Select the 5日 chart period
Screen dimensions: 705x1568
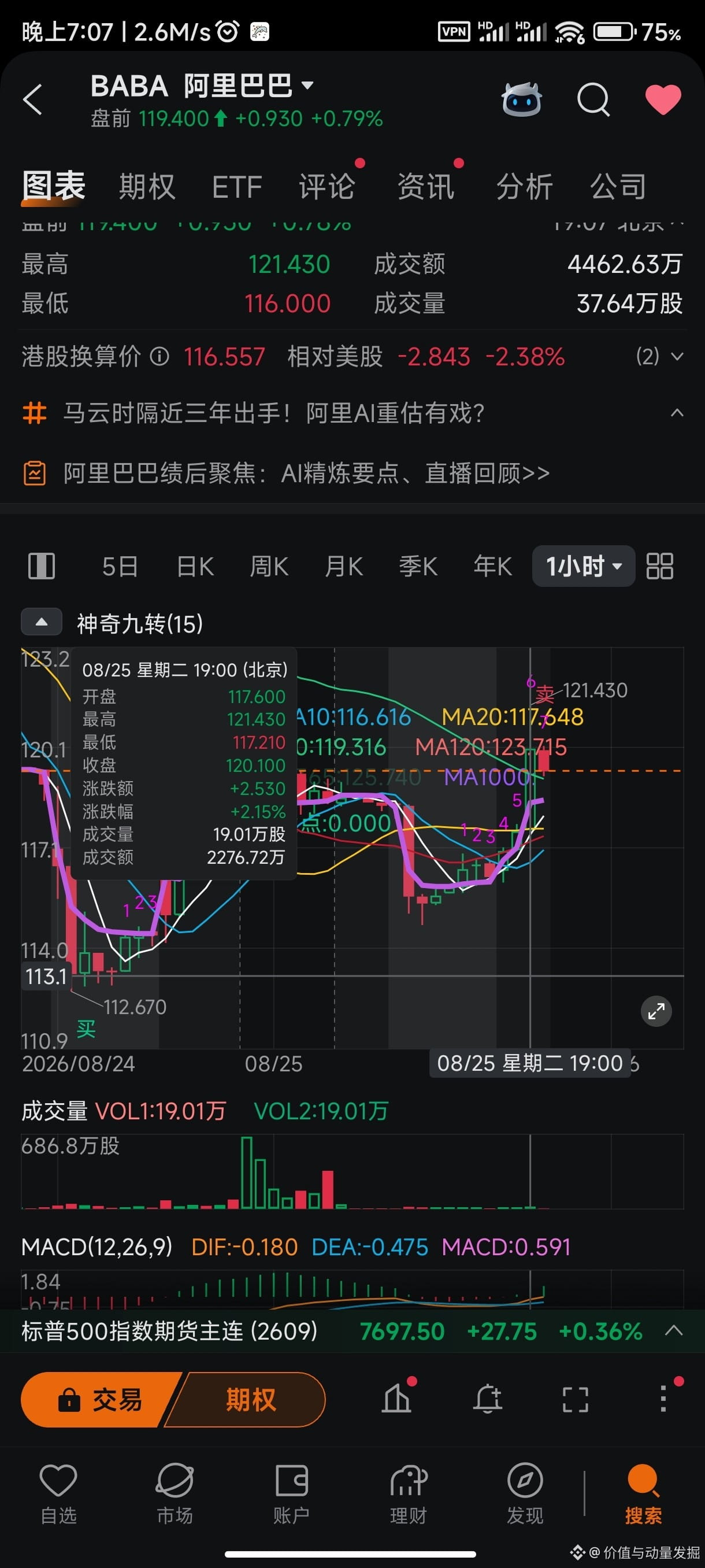(x=120, y=567)
